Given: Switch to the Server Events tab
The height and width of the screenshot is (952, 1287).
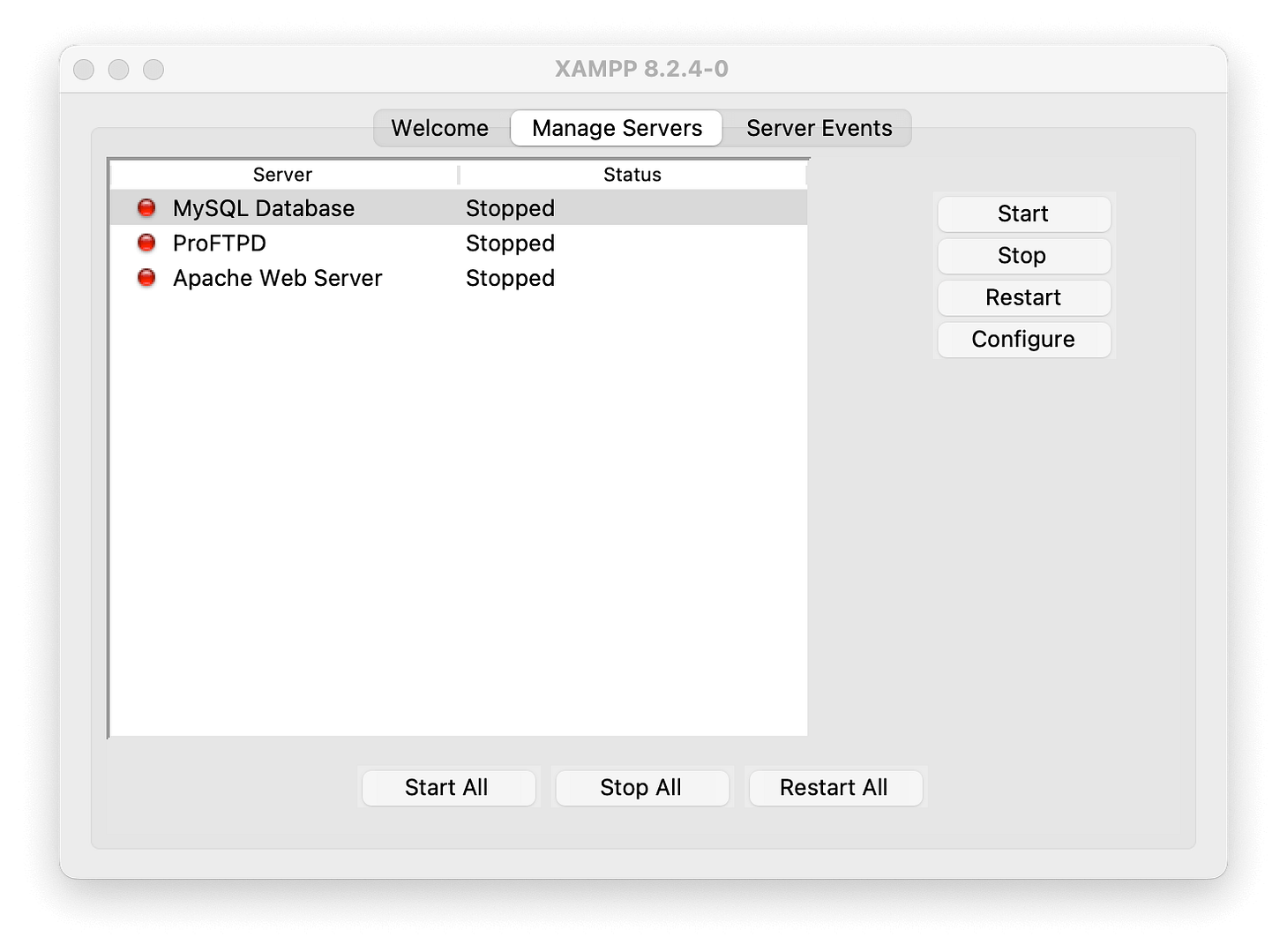Looking at the screenshot, I should (x=819, y=128).
